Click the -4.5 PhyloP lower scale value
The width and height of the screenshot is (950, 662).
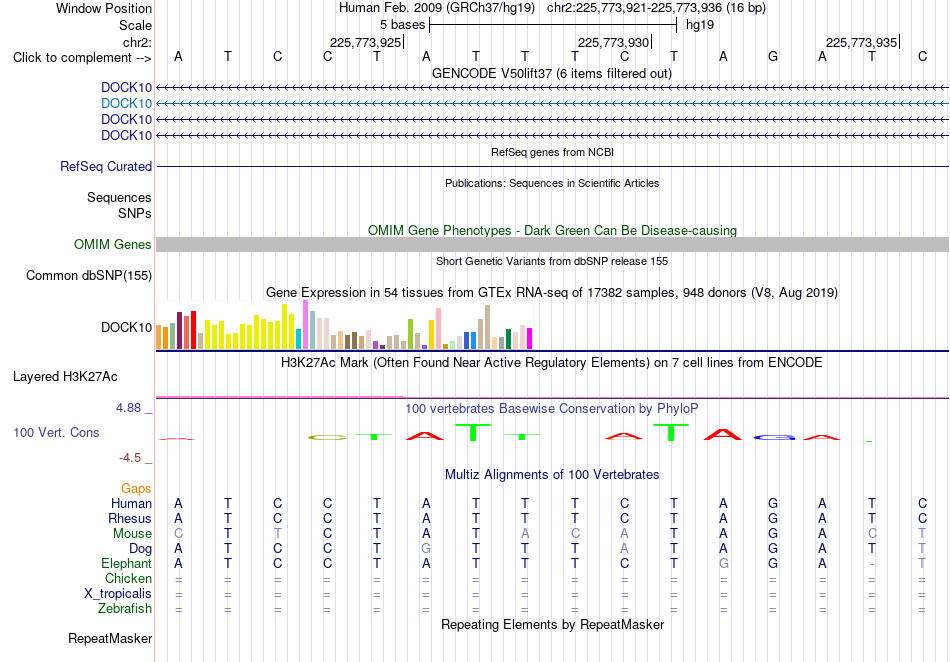130,458
